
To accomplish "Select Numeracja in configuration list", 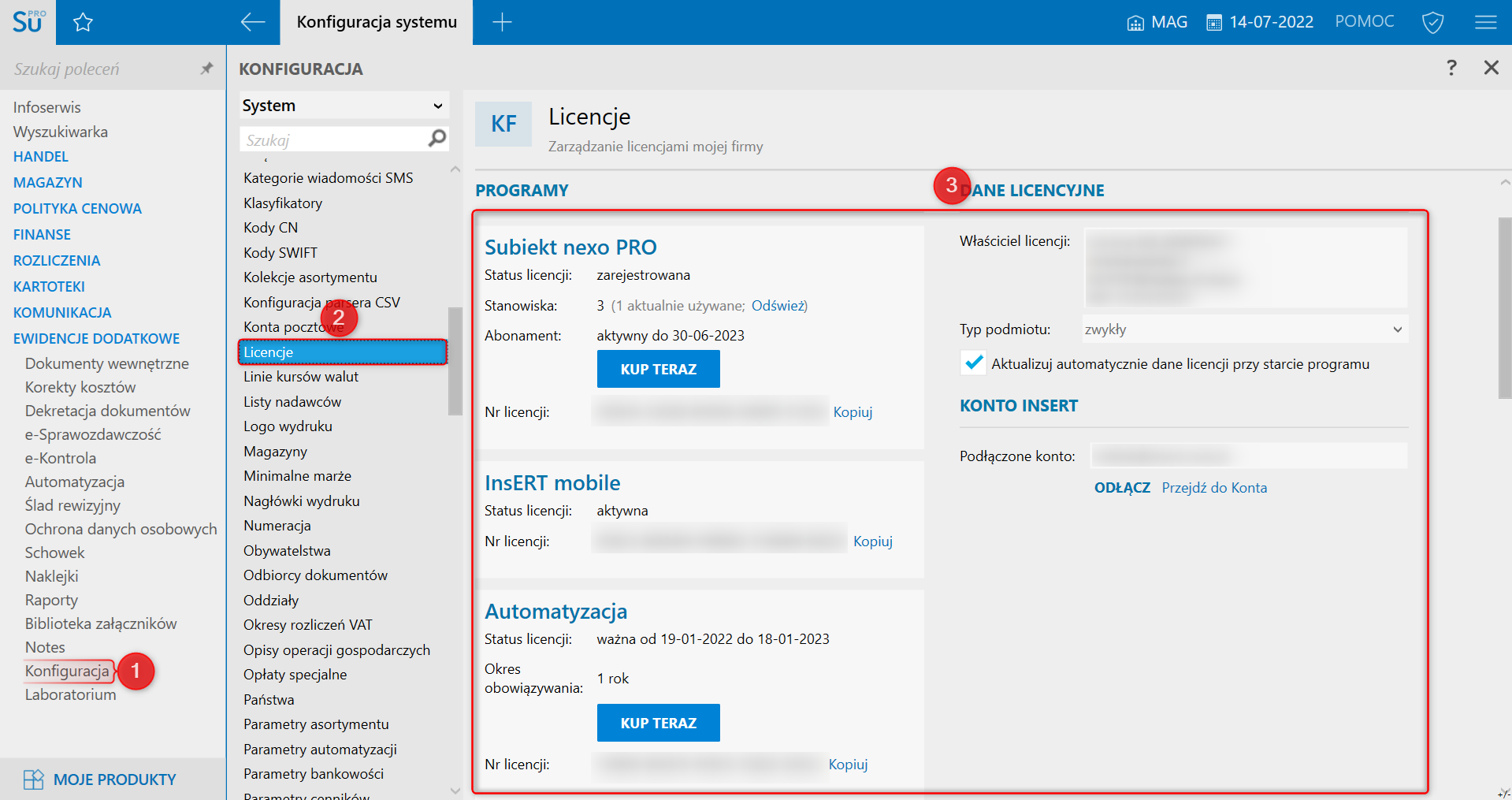I will click(x=277, y=526).
